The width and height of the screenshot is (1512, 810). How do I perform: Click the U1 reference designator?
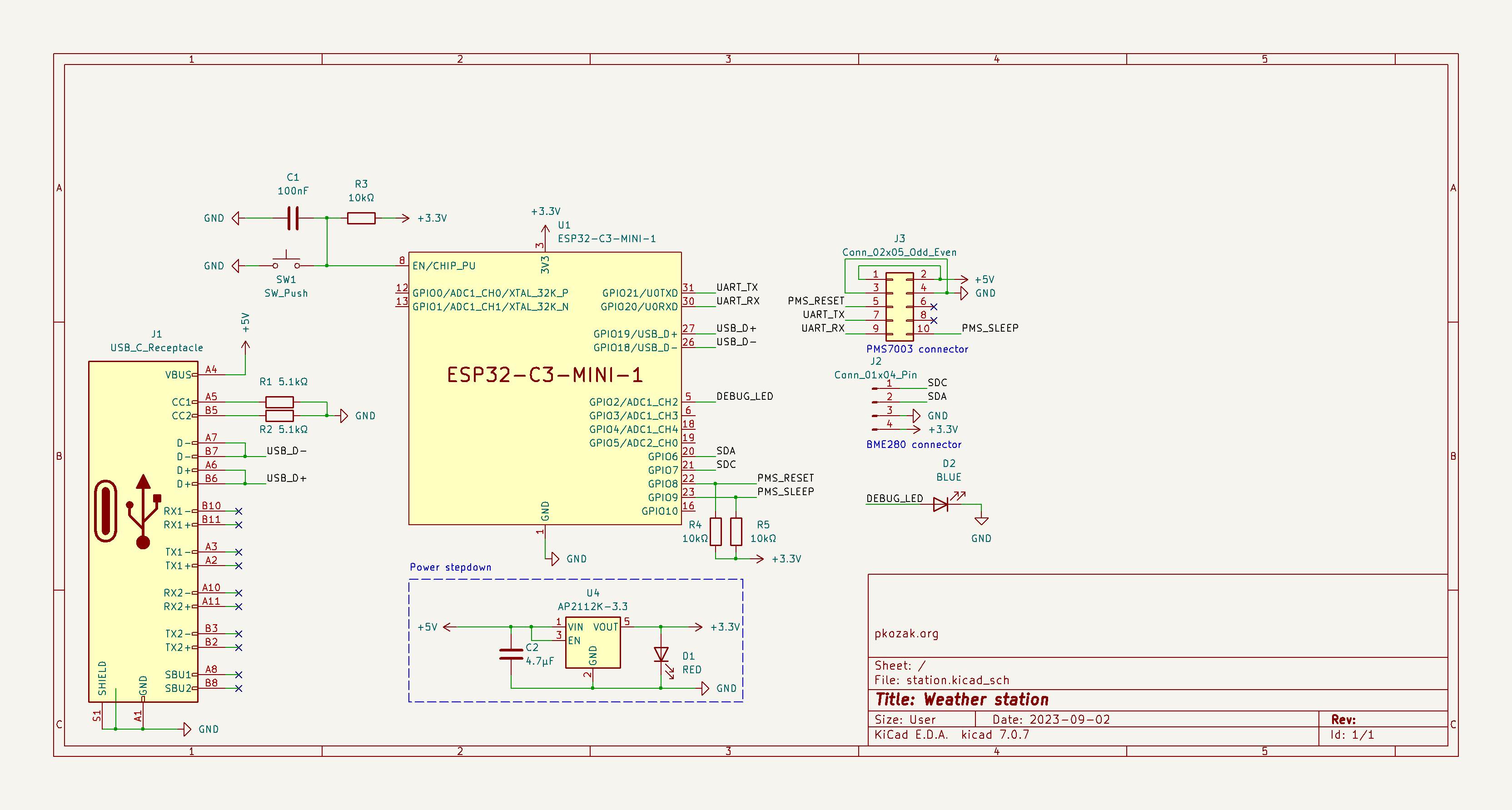(564, 225)
